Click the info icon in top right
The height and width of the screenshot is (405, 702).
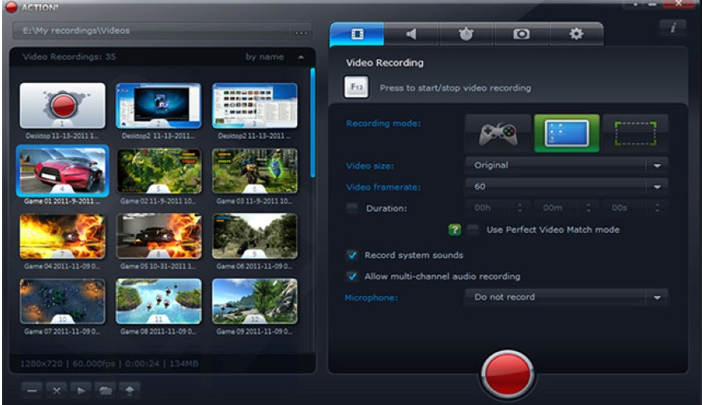click(x=673, y=28)
